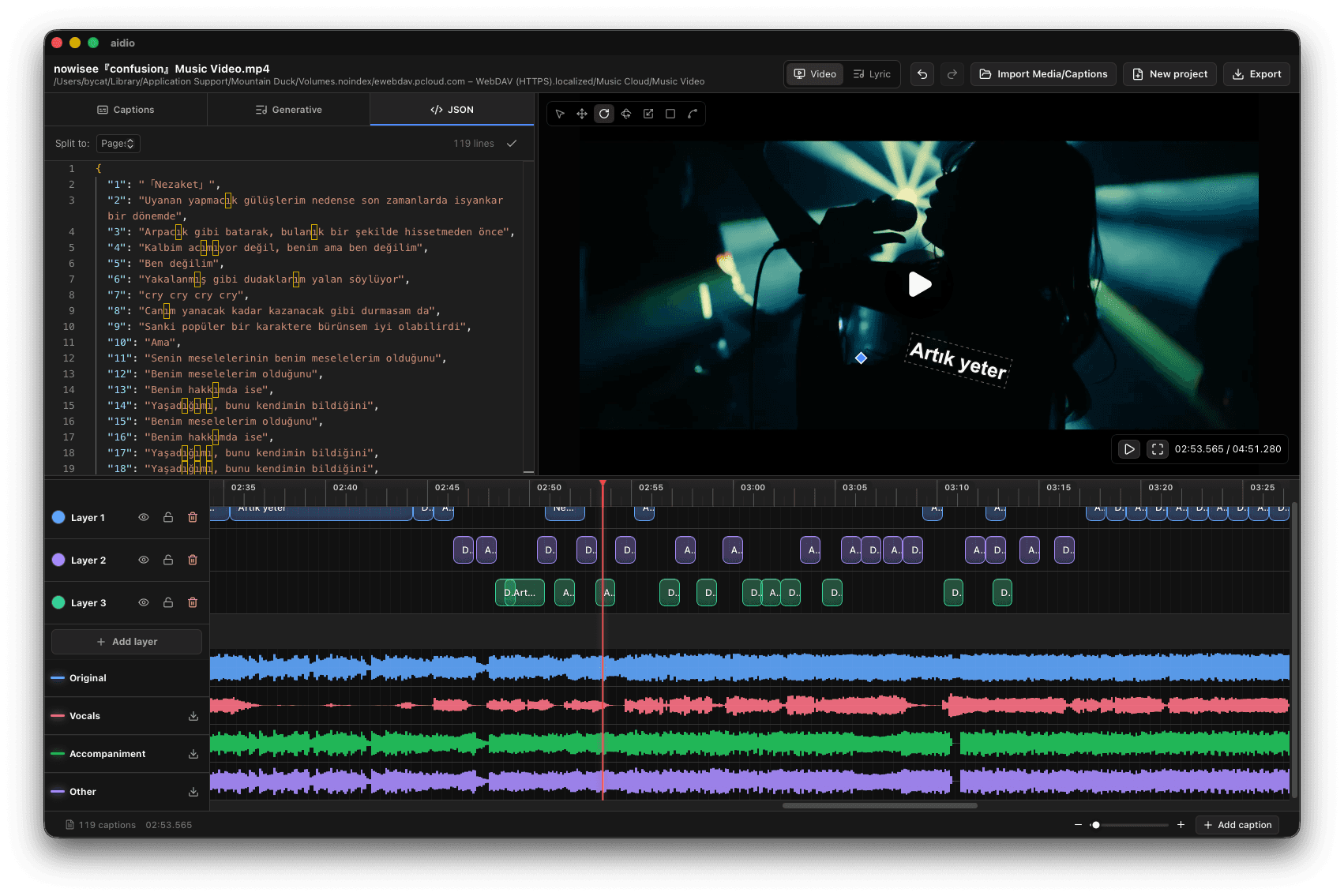This screenshot has height=896, width=1344.
Task: Select the four-arrow move tool
Action: (x=582, y=114)
